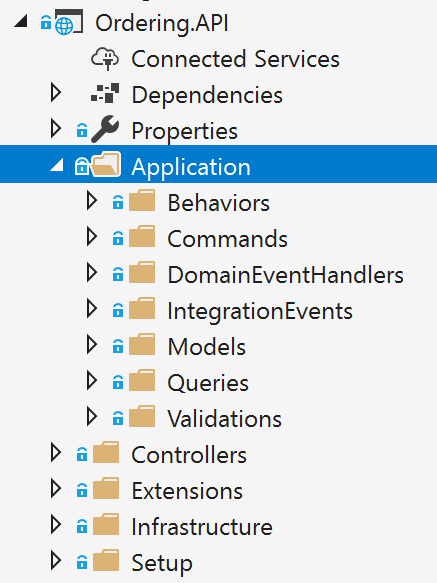Select the Behaviors folder name

tap(219, 203)
